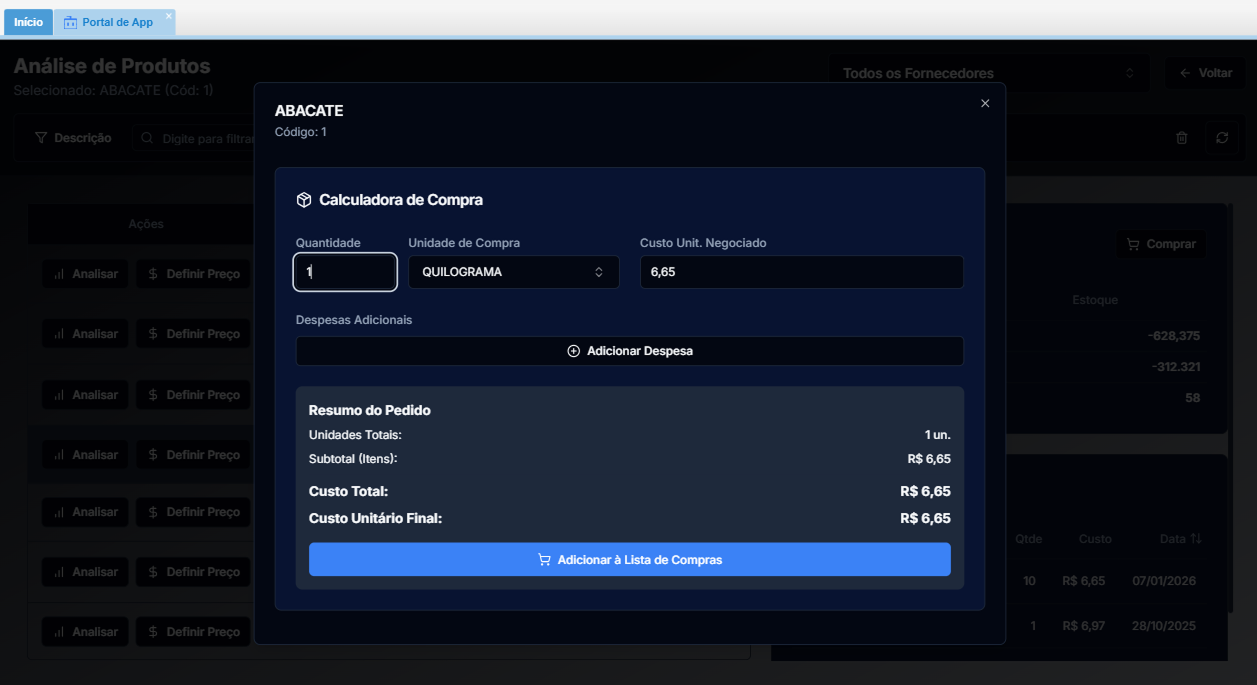The width and height of the screenshot is (1257, 685).
Task: Close the Portal de App tab
Action: coord(169,16)
